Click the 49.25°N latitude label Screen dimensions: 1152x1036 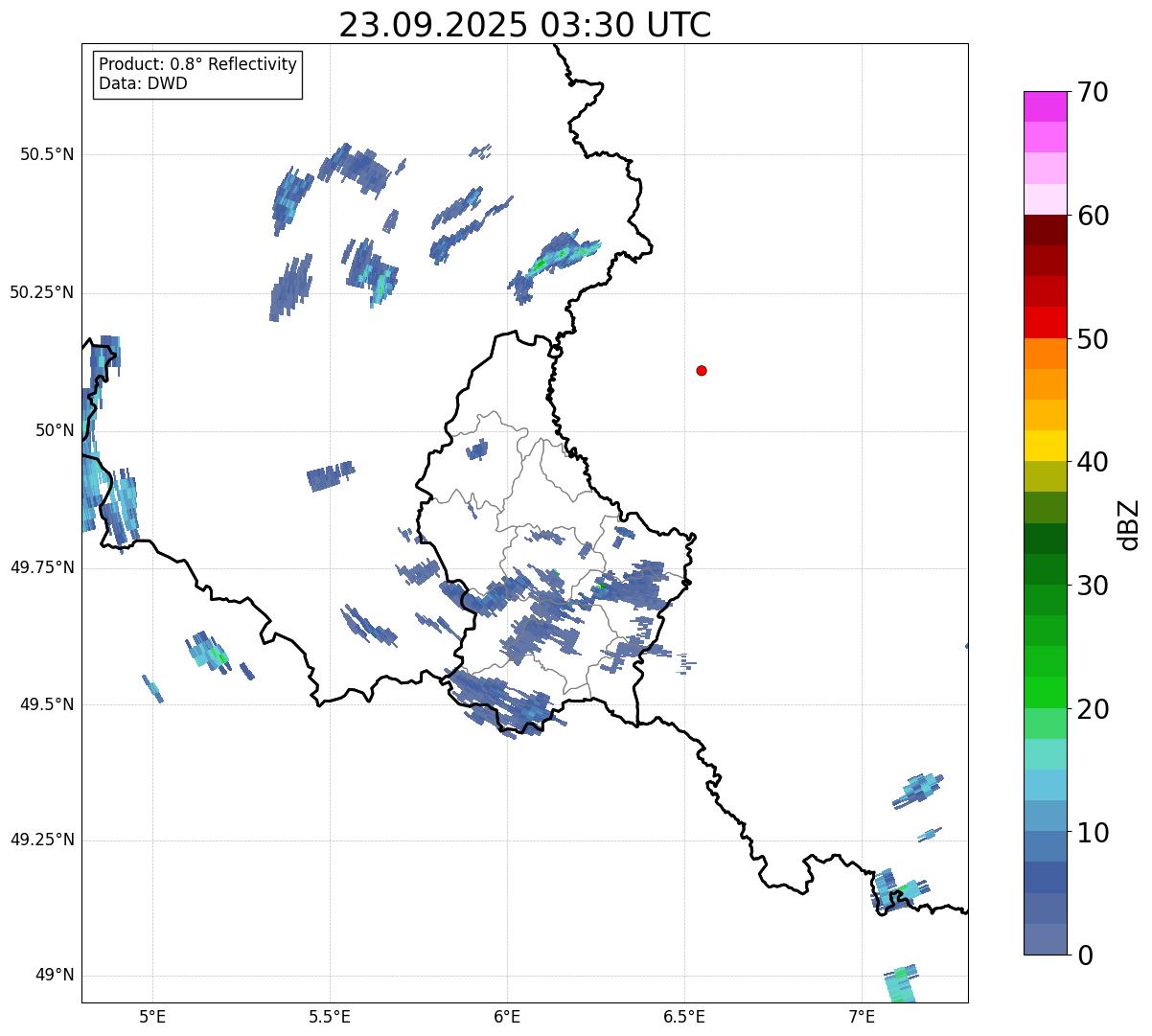(42, 840)
